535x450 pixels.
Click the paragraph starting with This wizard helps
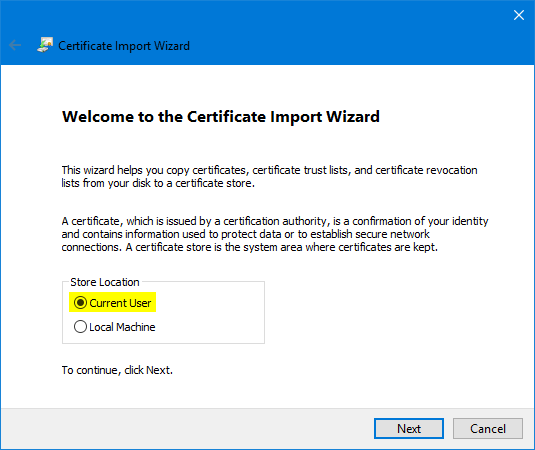coord(269,176)
